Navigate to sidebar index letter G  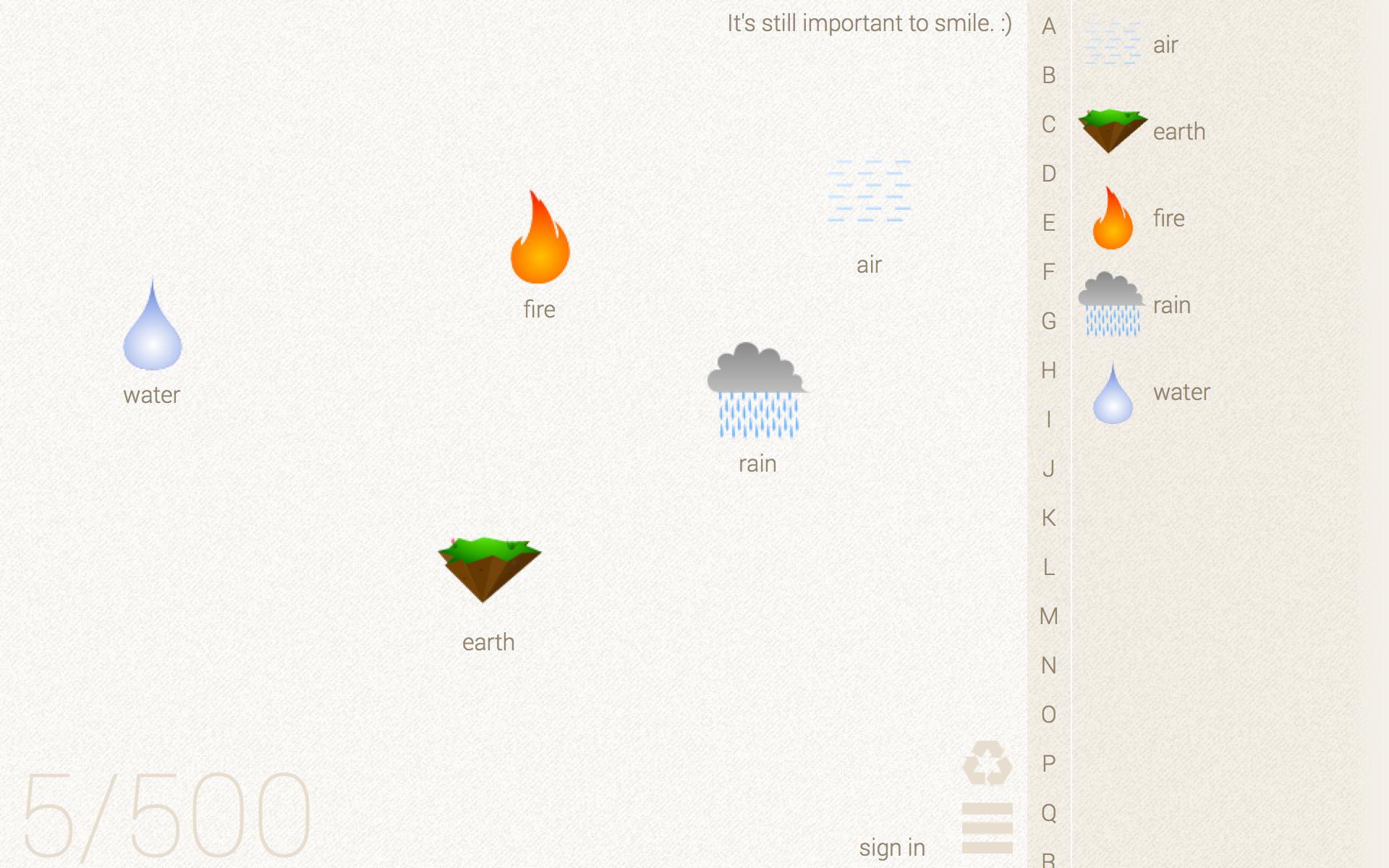click(x=1049, y=320)
